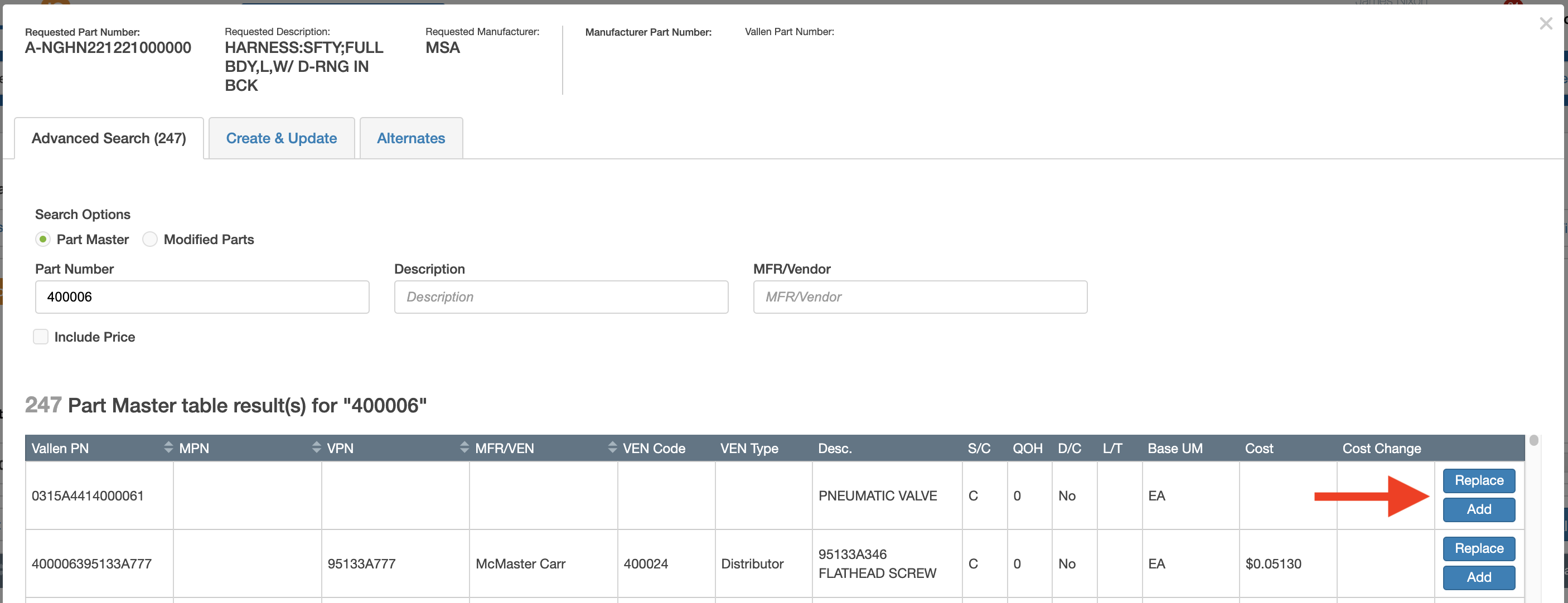Screen dimensions: 1568x603
Task: Enable the Include Price checkbox
Action: tap(40, 337)
